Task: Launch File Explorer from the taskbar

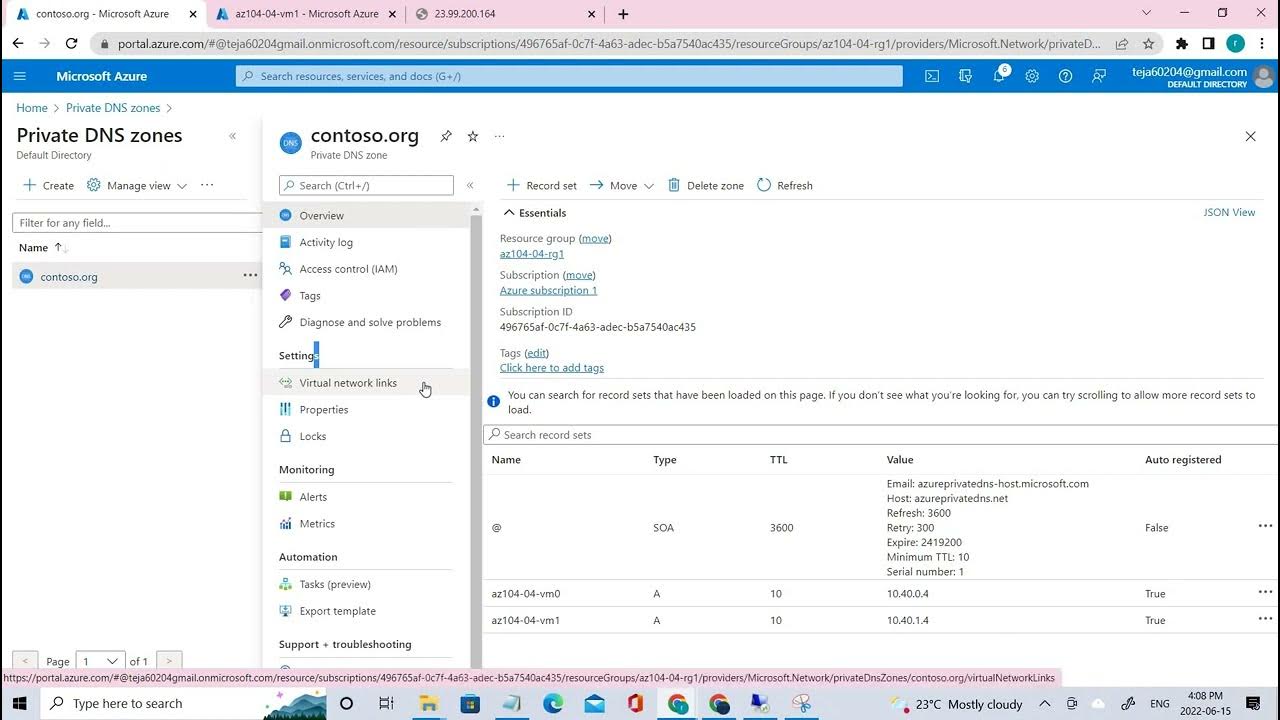Action: click(428, 703)
